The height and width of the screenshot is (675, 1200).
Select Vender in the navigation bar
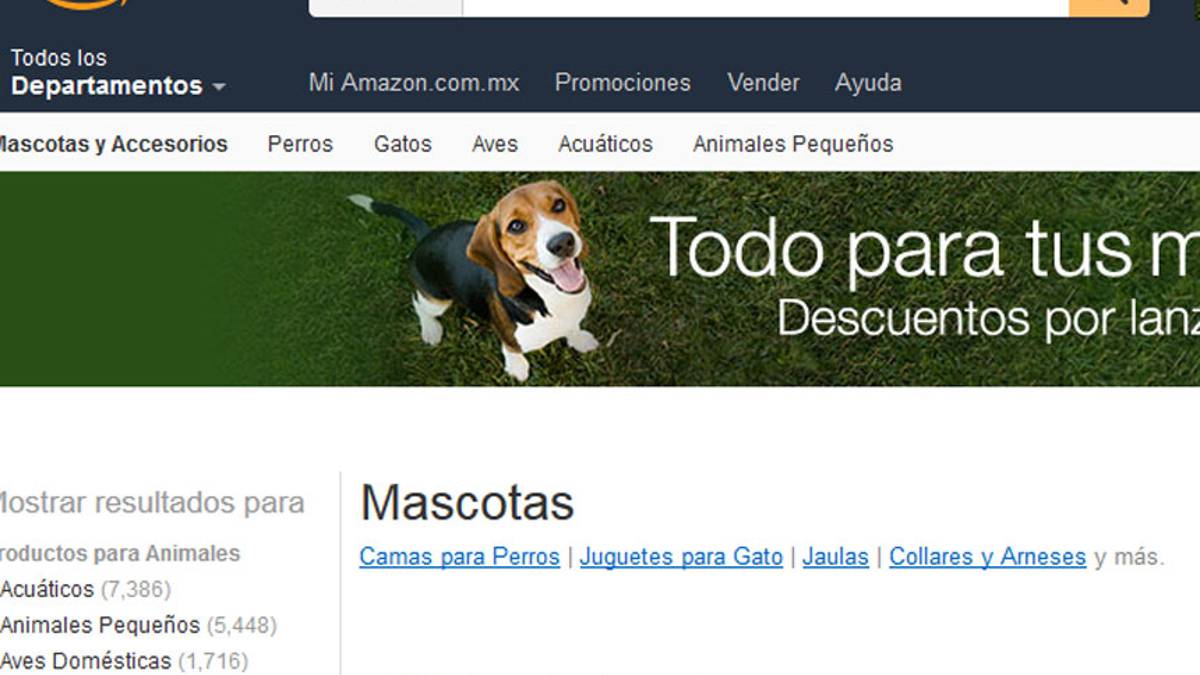click(763, 83)
